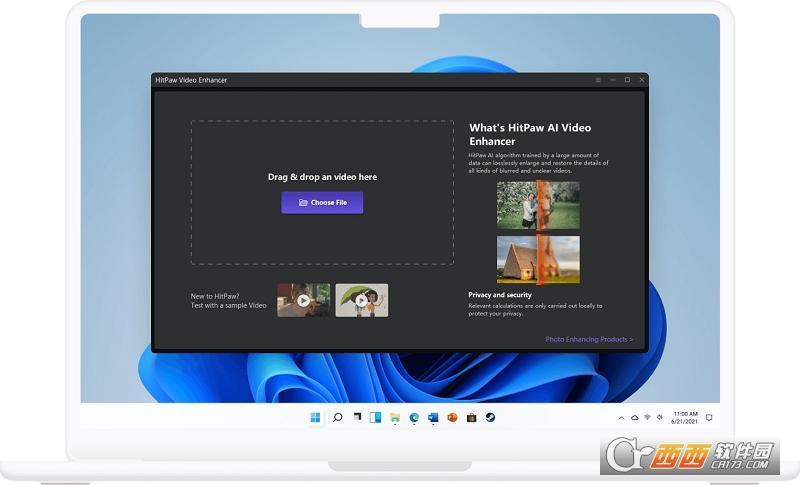Click the 'Privacy and security' heading

click(500, 295)
